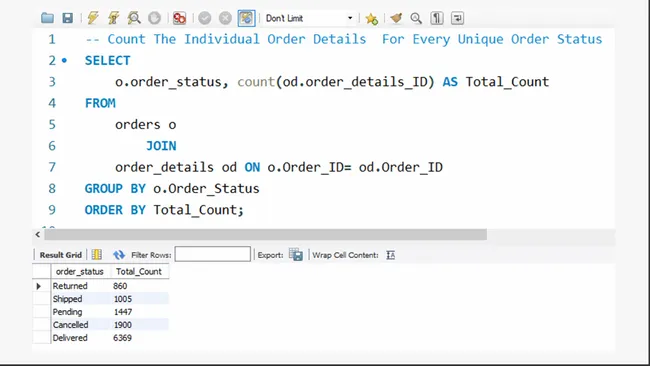Screen dimensions: 650x366
Task: Click the count function on line 3
Action: 256,82
